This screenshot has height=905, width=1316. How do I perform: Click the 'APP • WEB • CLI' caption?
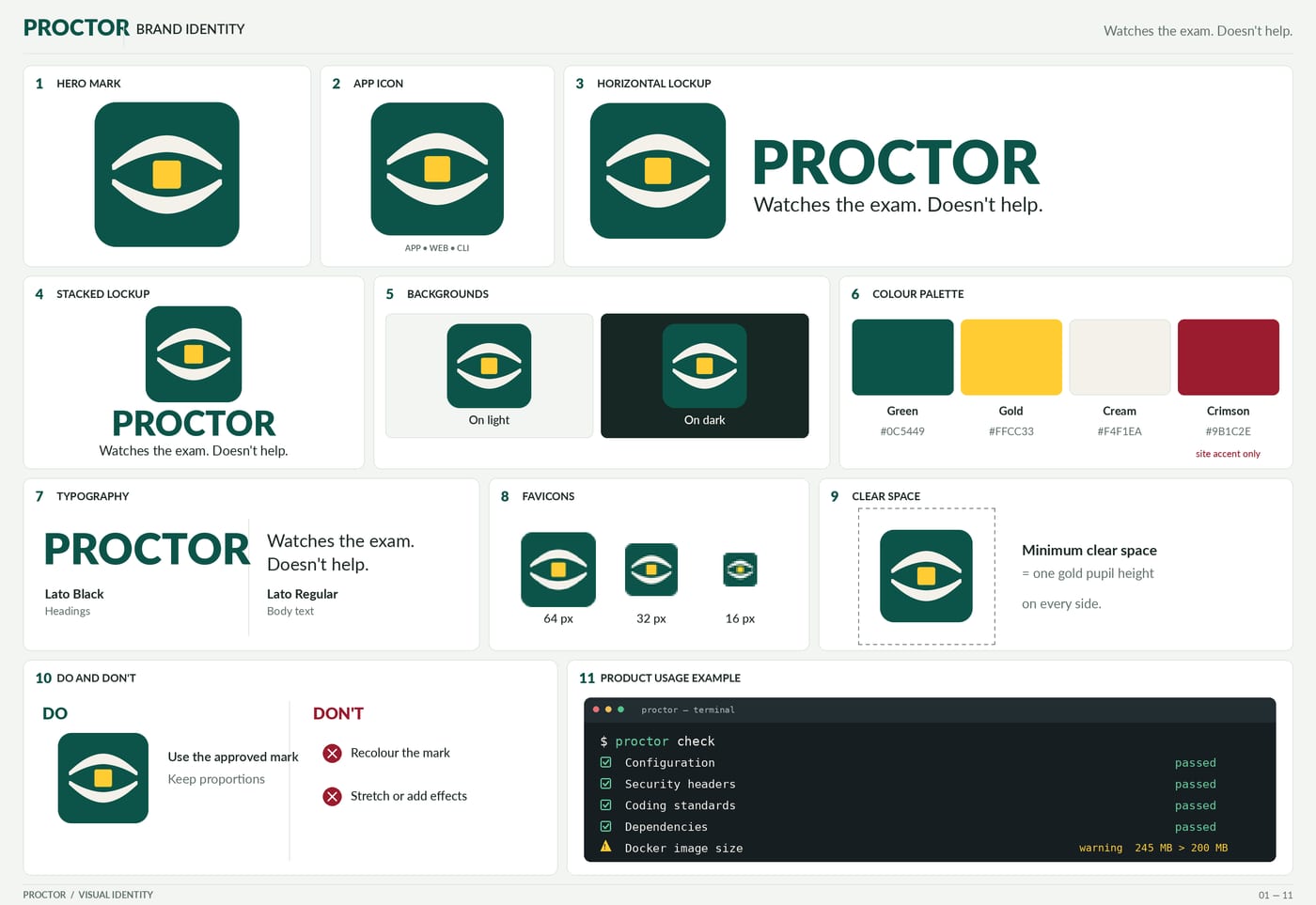tap(437, 248)
